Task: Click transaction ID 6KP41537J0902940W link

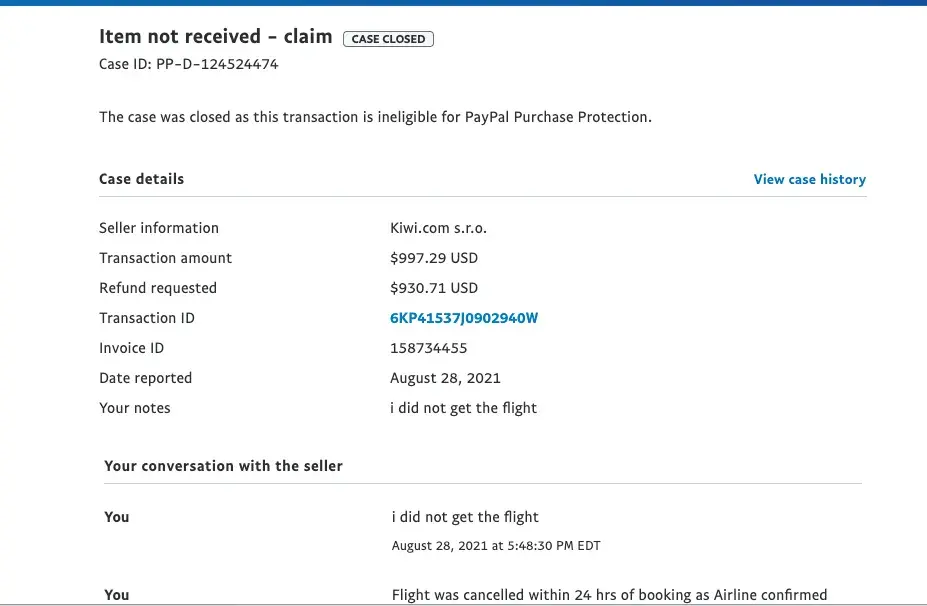Action: tap(464, 318)
